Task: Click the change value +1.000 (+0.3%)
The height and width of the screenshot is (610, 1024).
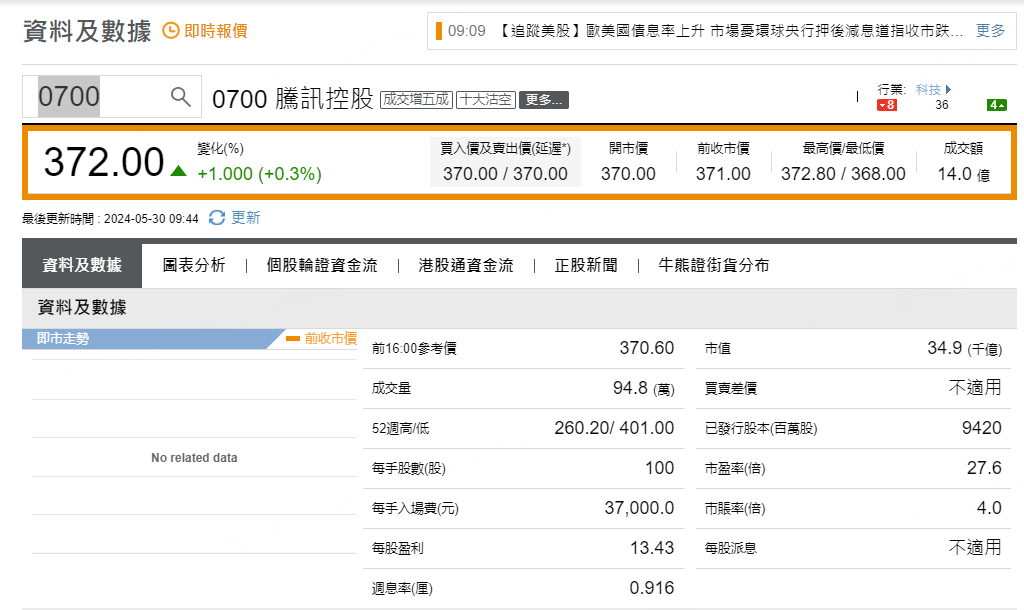Action: point(259,174)
